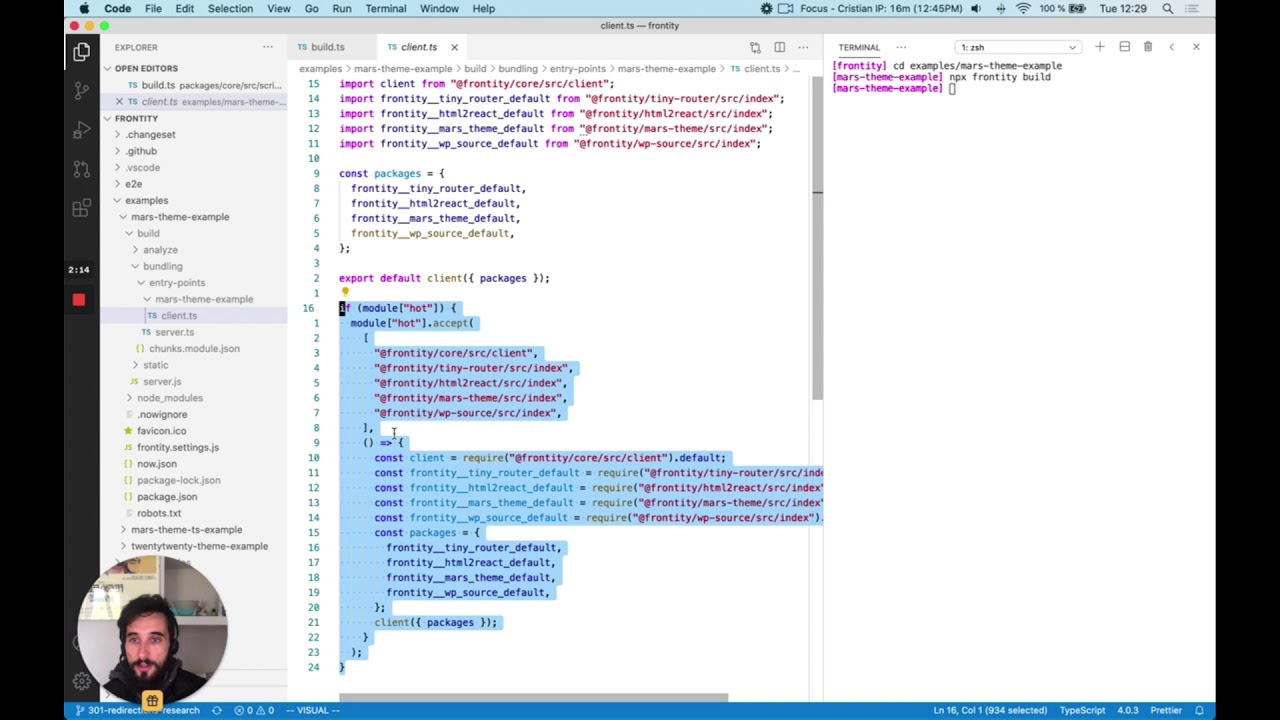Click the editor horizontal scrollbar
Image resolution: width=1280 pixels, height=720 pixels.
[x=533, y=697]
